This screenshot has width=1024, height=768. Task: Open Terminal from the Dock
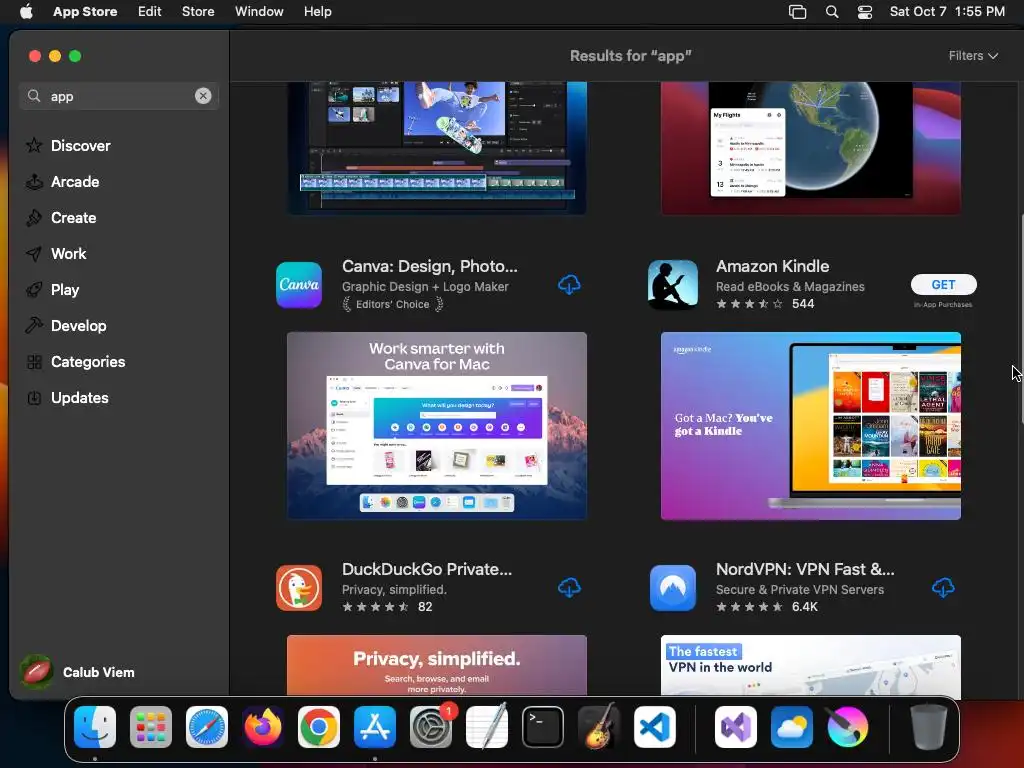click(543, 727)
